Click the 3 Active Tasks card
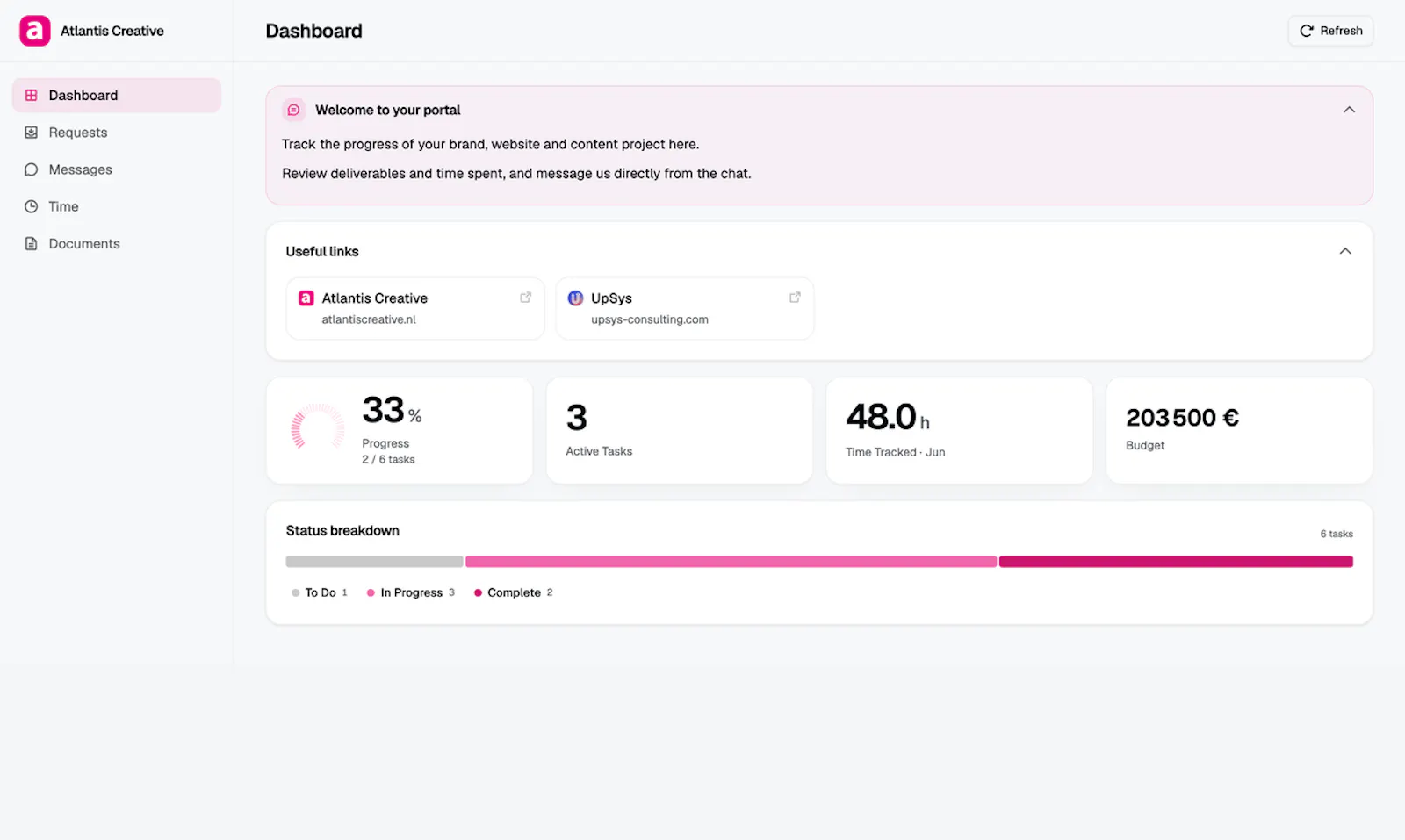The image size is (1405, 840). click(x=680, y=430)
